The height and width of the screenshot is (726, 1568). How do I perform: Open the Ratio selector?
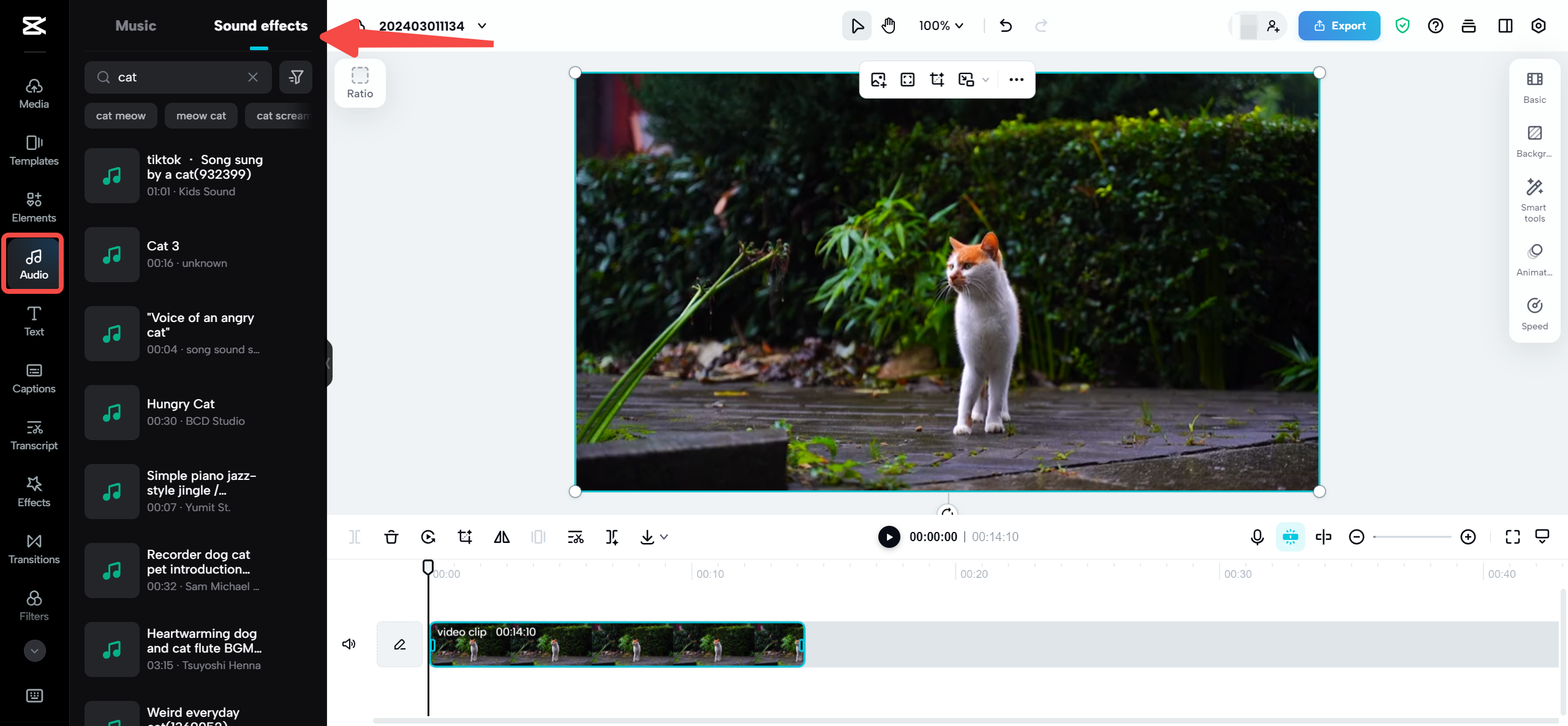(360, 83)
